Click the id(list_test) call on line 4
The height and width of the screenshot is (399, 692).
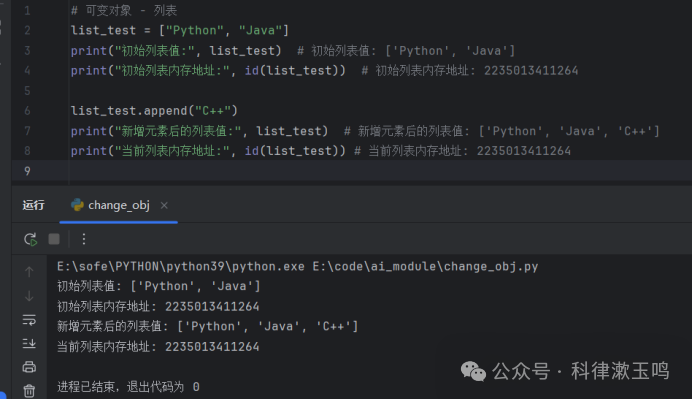[x=292, y=71]
